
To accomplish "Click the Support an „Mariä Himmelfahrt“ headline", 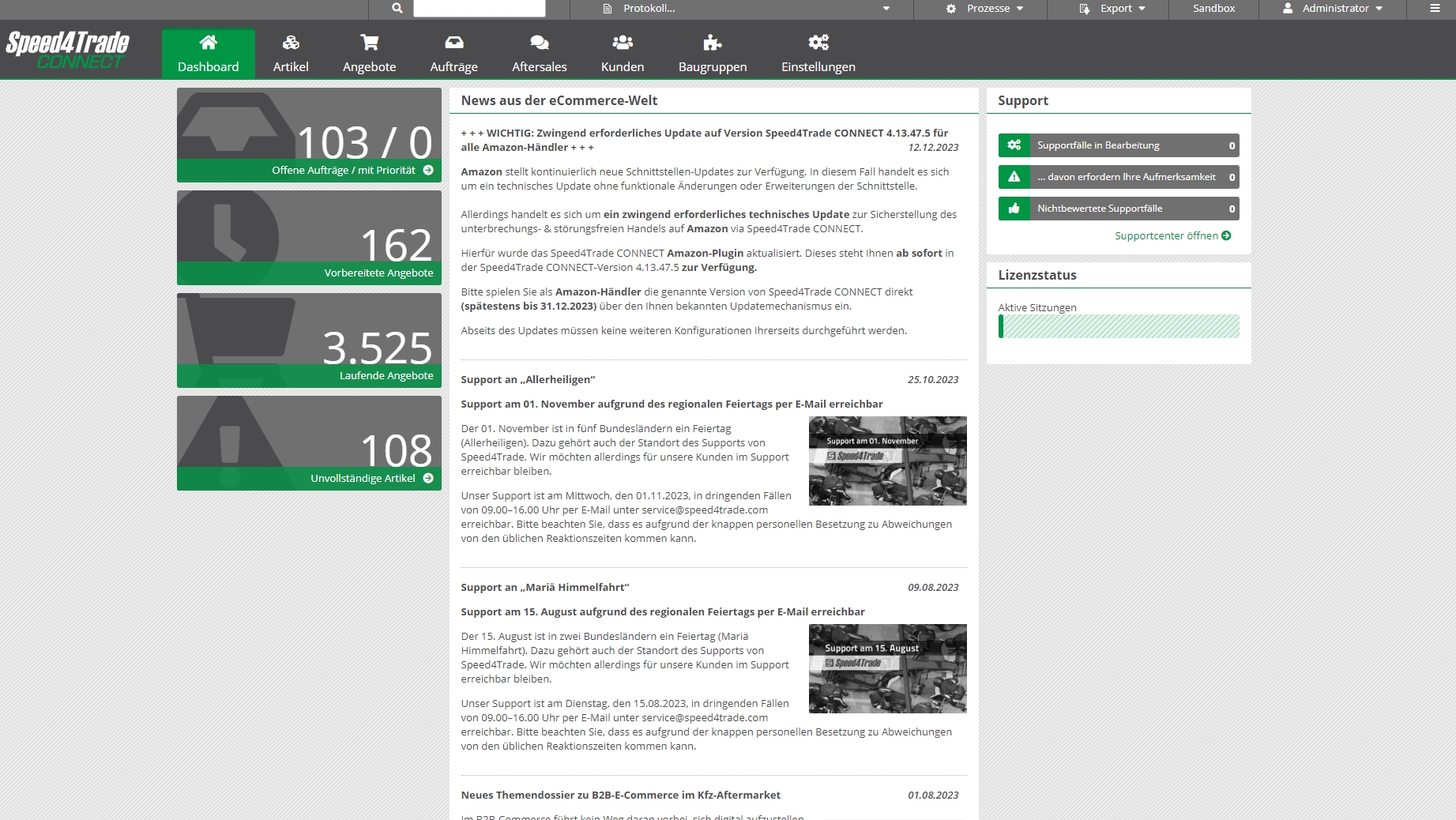I will point(545,588).
